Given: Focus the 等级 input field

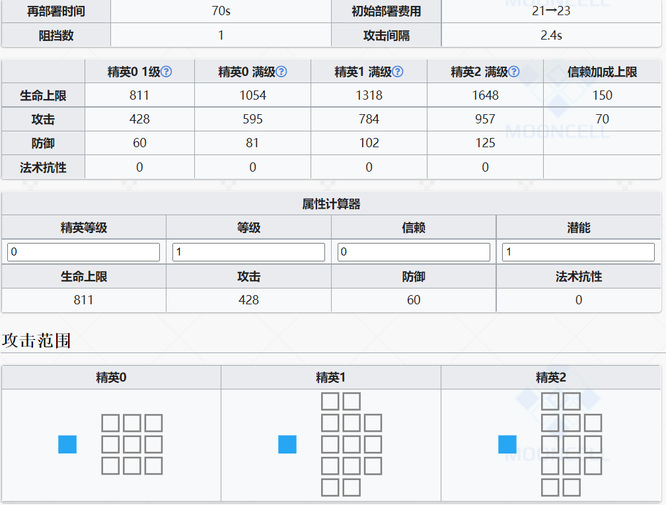Looking at the screenshot, I should pyautogui.click(x=248, y=252).
